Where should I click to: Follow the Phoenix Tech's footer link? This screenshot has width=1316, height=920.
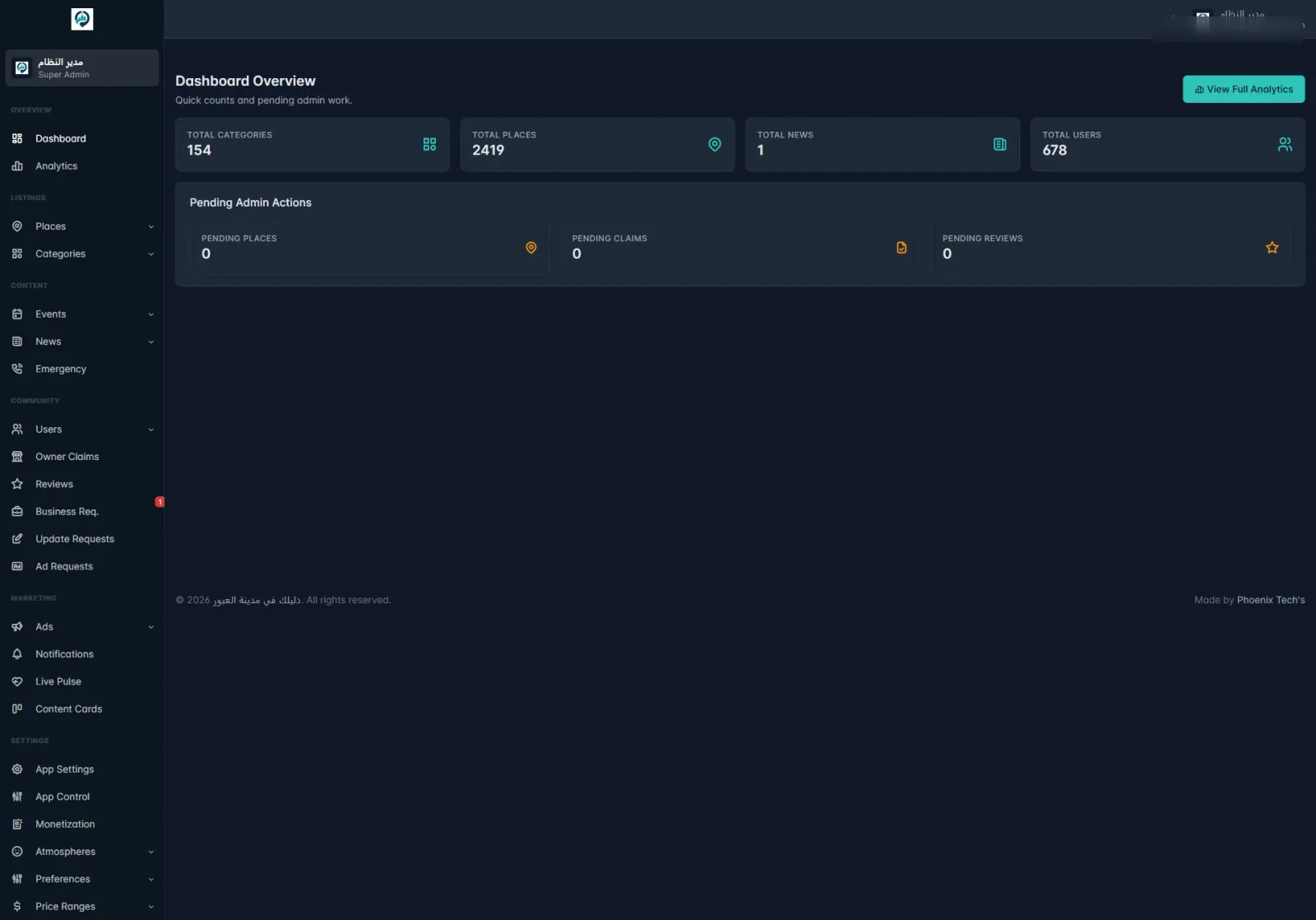pyautogui.click(x=1271, y=600)
